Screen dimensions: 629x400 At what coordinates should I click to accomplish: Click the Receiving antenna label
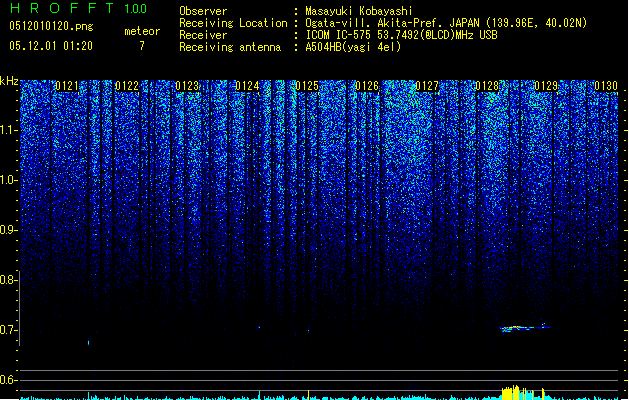(230, 47)
